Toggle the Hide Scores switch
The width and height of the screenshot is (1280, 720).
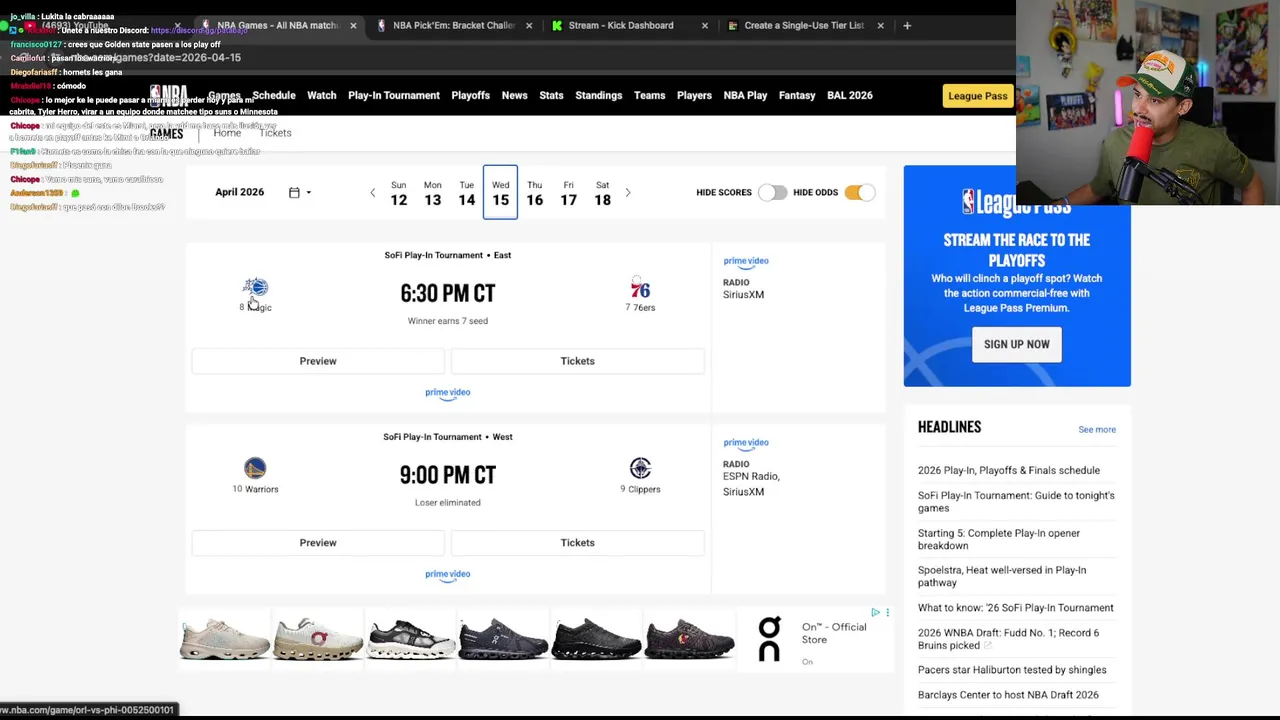coord(771,192)
